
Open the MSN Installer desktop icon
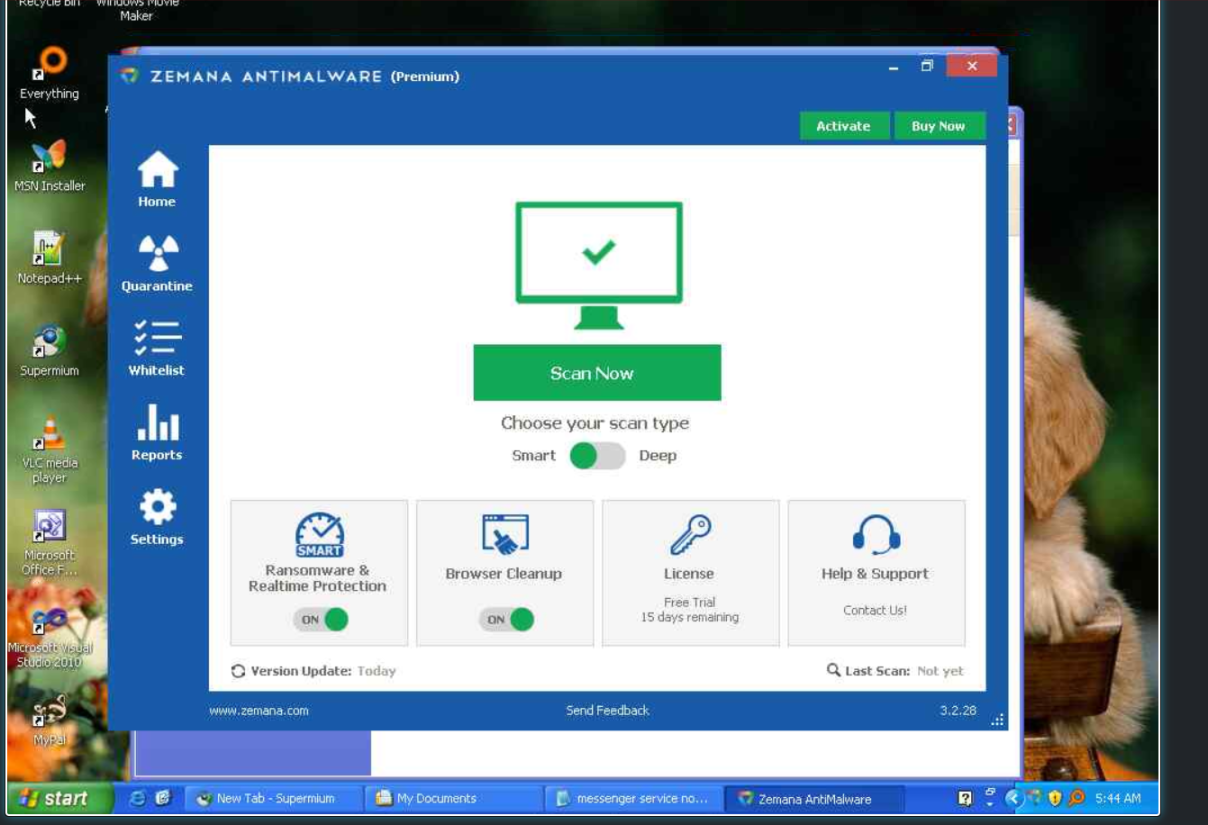click(x=49, y=166)
